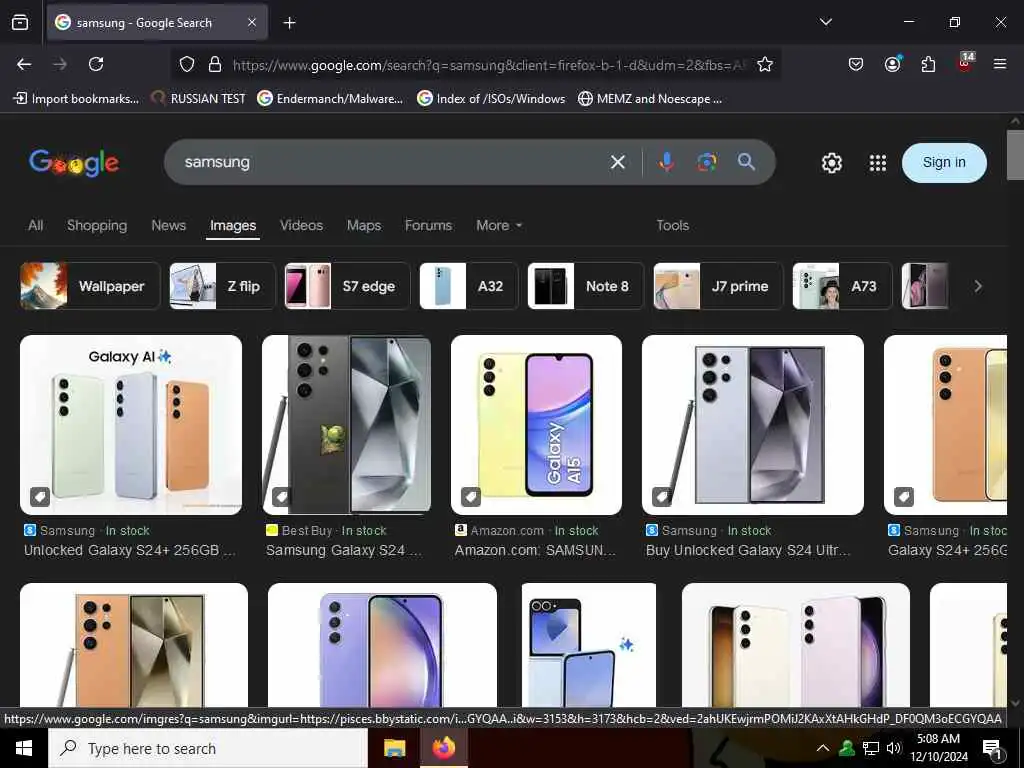Switch to the Videos tab
1024x768 pixels.
click(301, 225)
